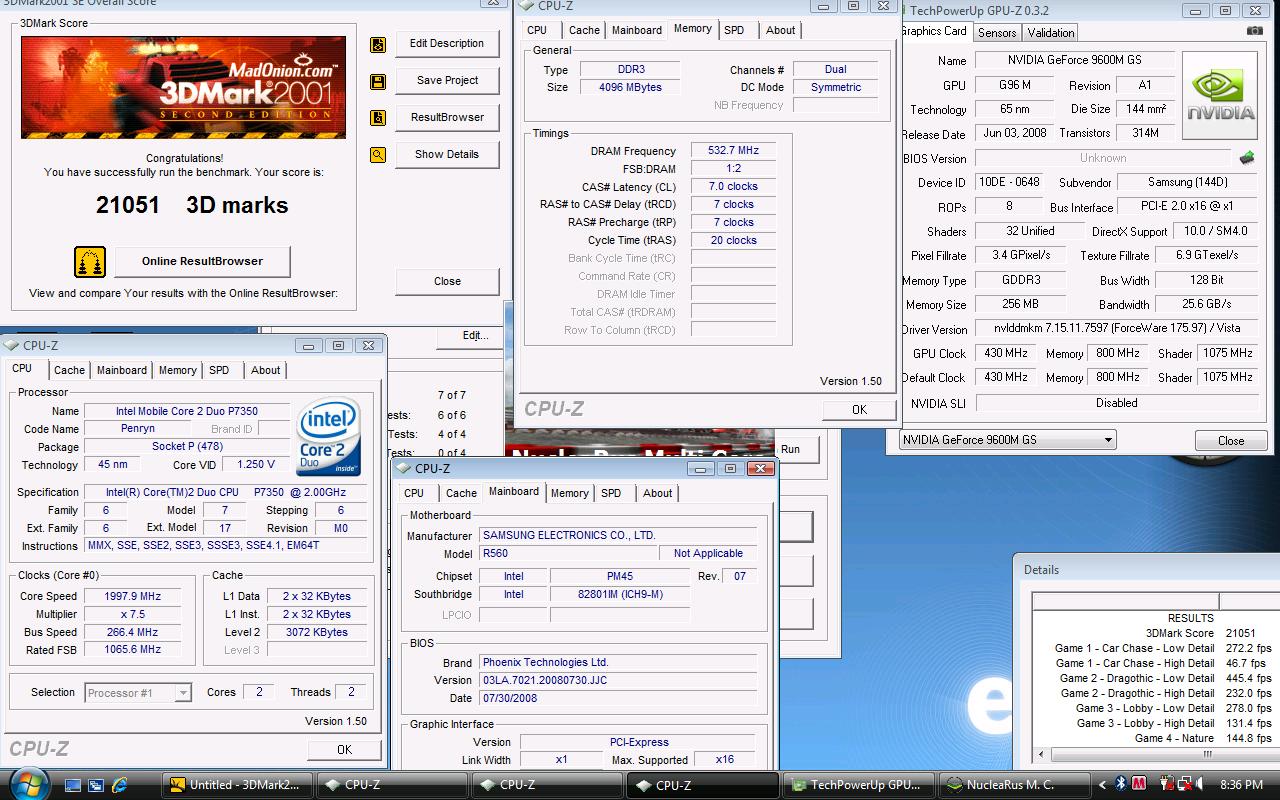Click the Save Project button
1280x800 pixels.
tap(447, 81)
